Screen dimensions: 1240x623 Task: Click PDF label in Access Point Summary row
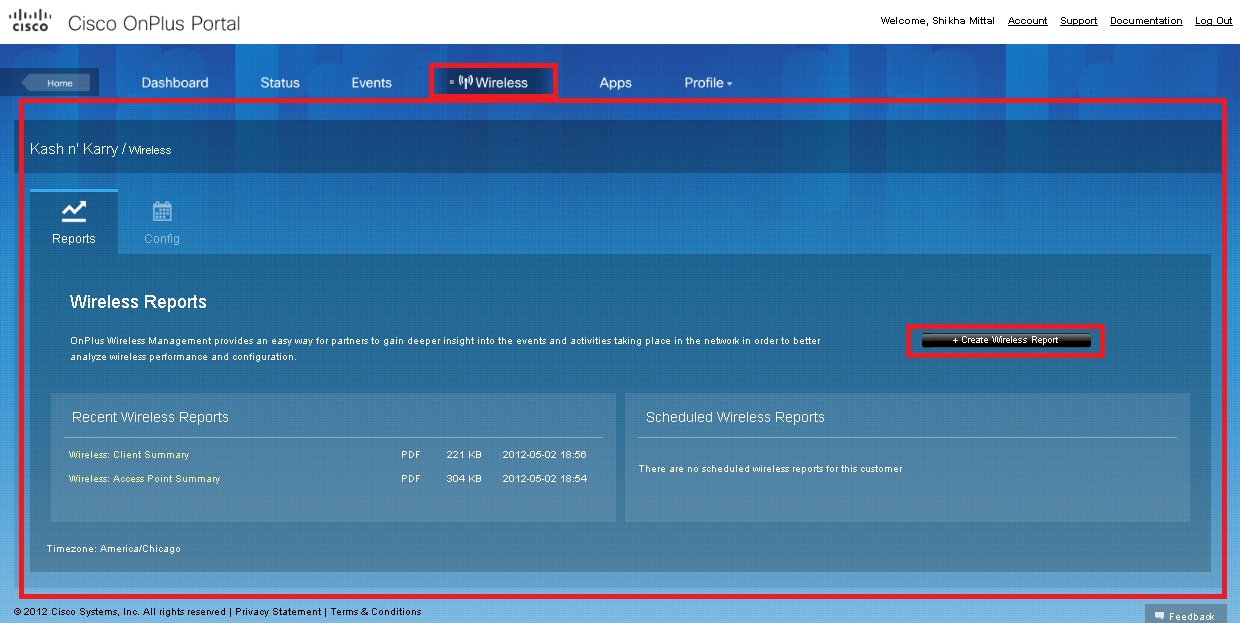[x=411, y=479]
